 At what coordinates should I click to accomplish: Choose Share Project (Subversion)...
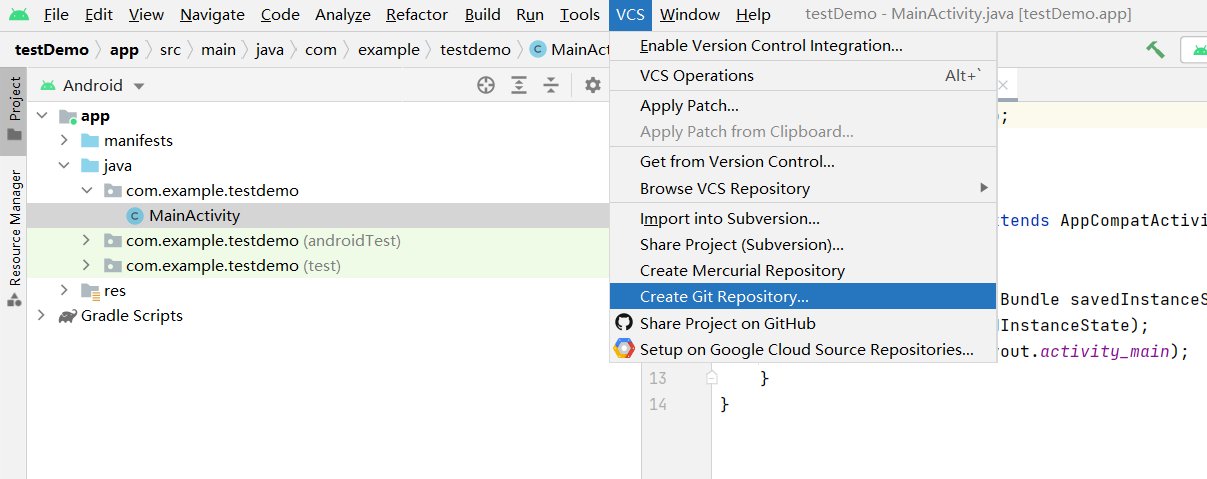click(803, 244)
